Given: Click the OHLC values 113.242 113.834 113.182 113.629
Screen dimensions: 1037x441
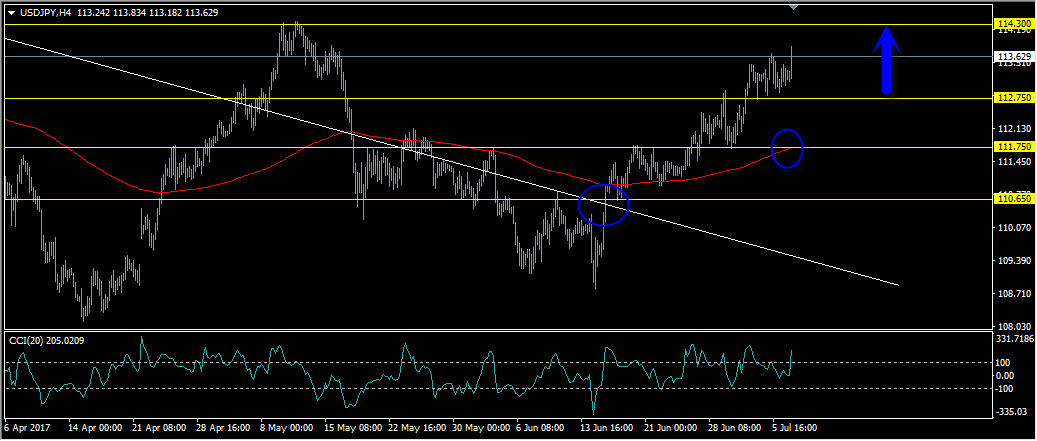Looking at the screenshot, I should pyautogui.click(x=147, y=13).
